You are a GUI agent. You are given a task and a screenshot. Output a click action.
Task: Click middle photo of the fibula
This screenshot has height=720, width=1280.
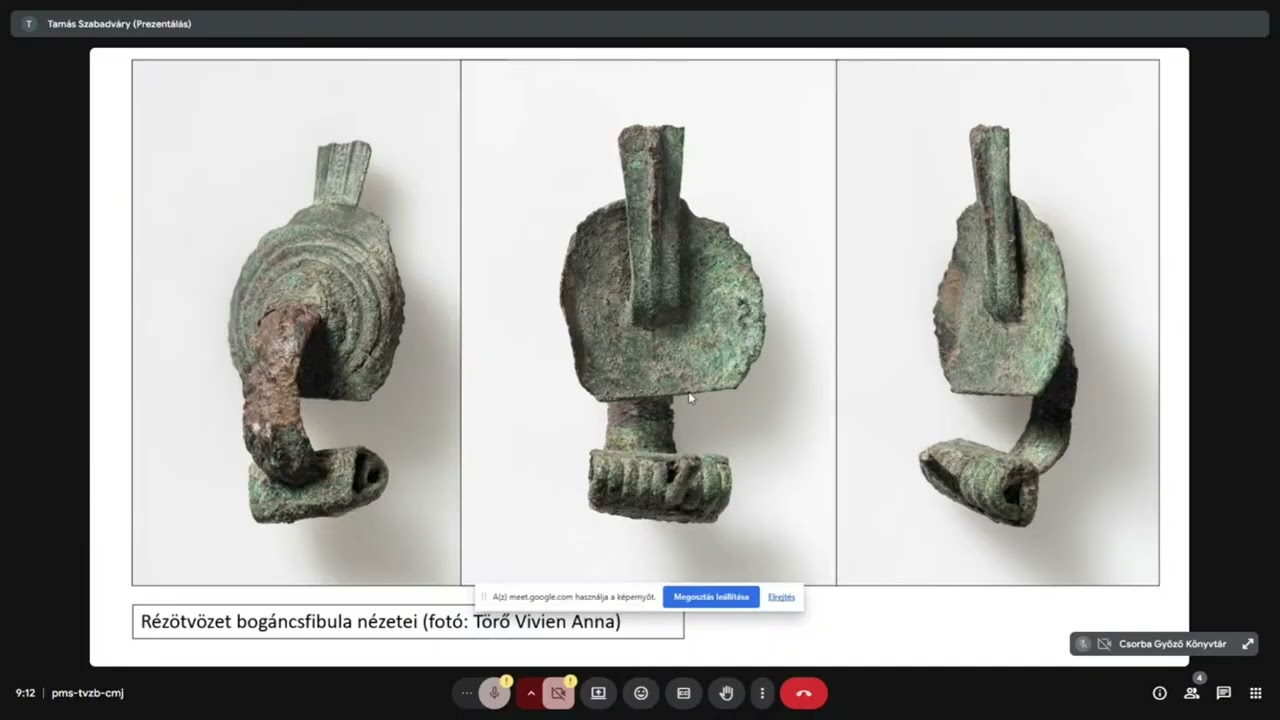coord(648,322)
